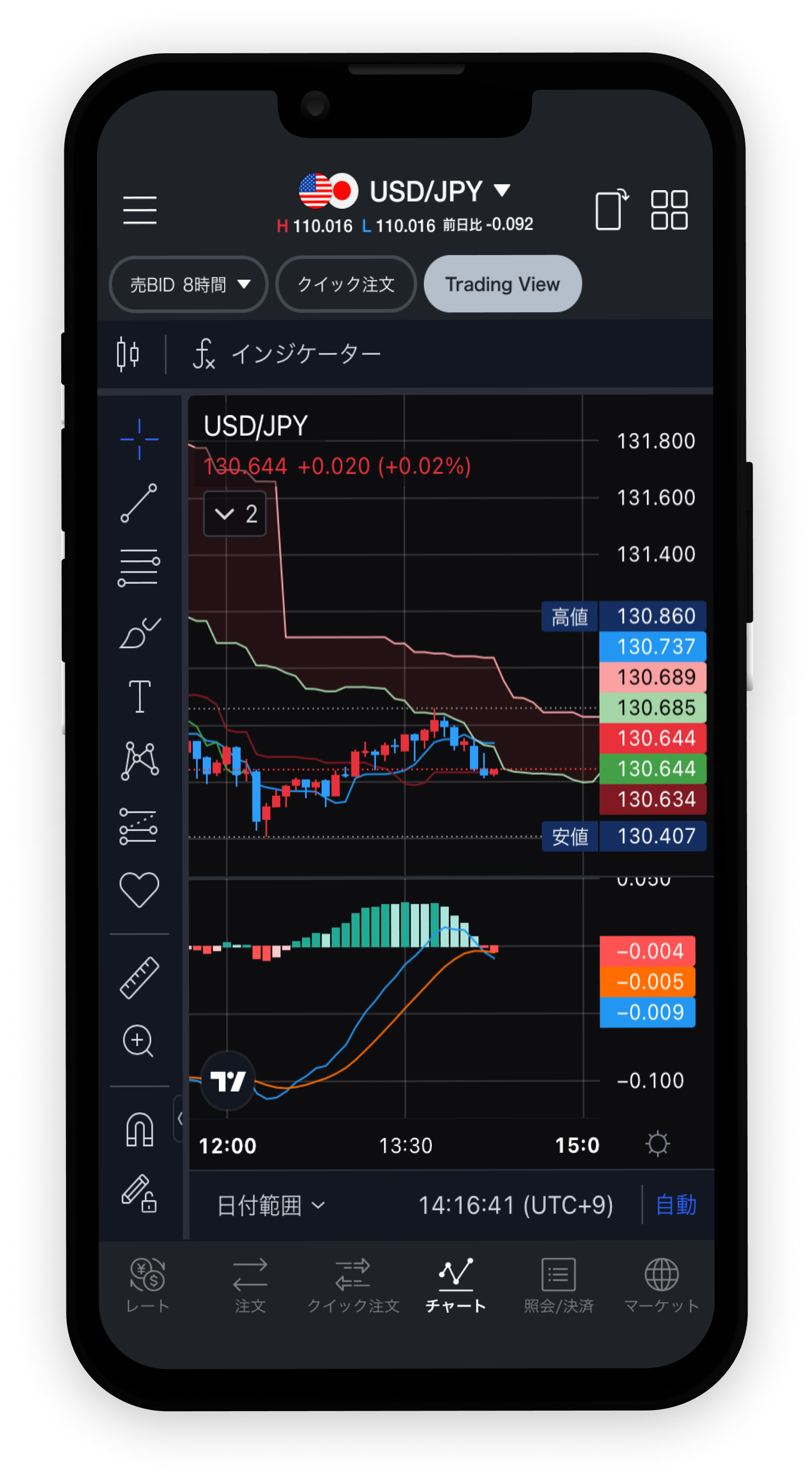Screen dimensions: 812x1482
Task: Tap the クイック注文 pill button
Action: [x=346, y=284]
